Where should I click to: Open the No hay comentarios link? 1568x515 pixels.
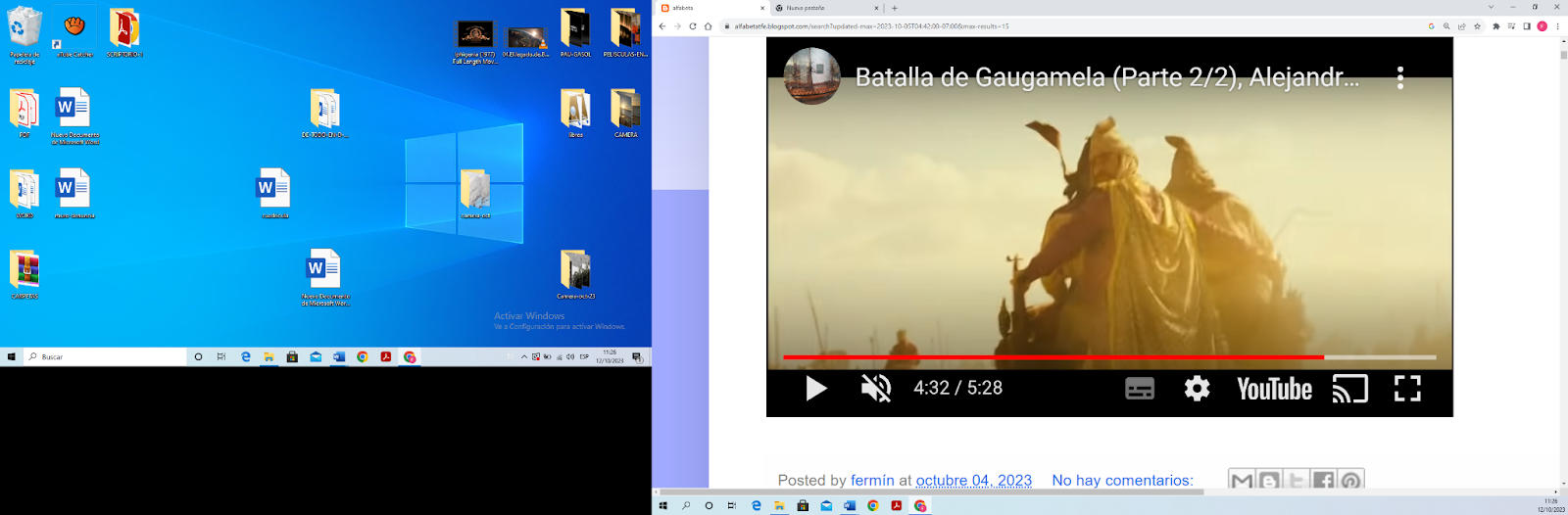click(x=1122, y=481)
